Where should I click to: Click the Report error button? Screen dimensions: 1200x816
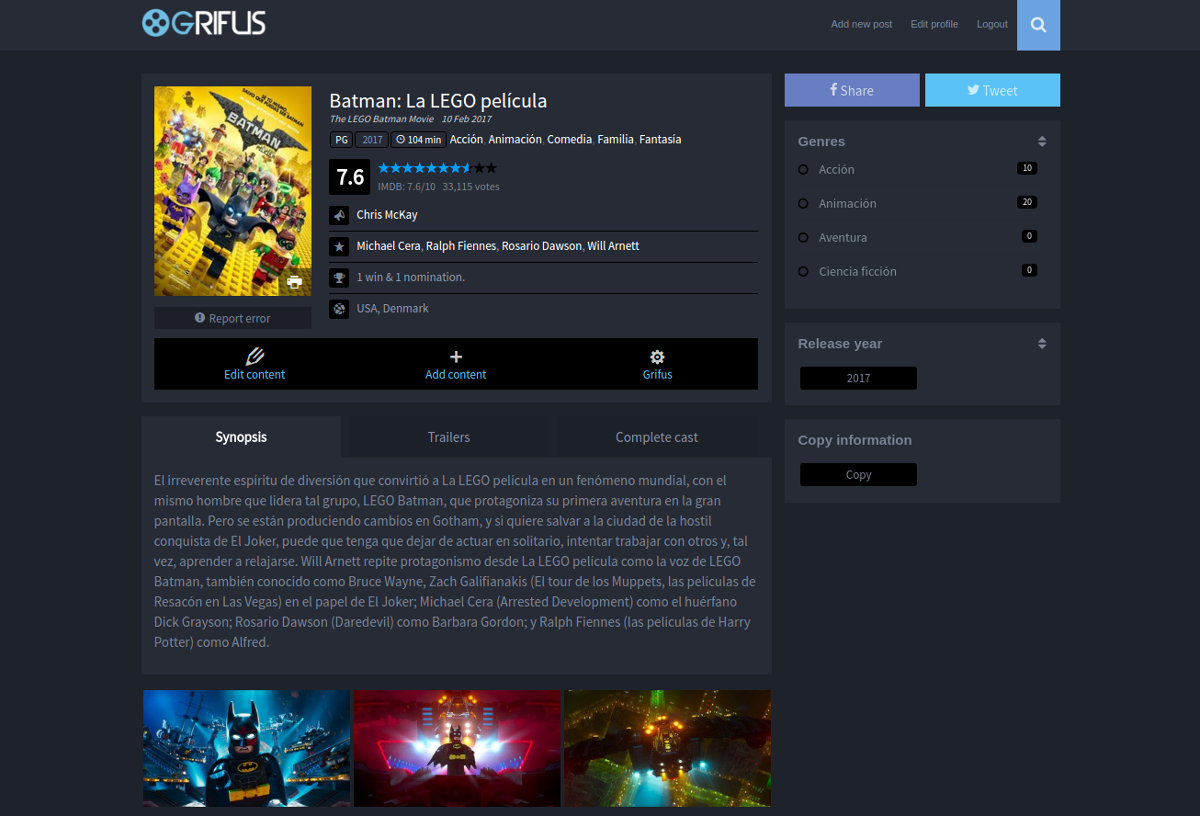233,318
